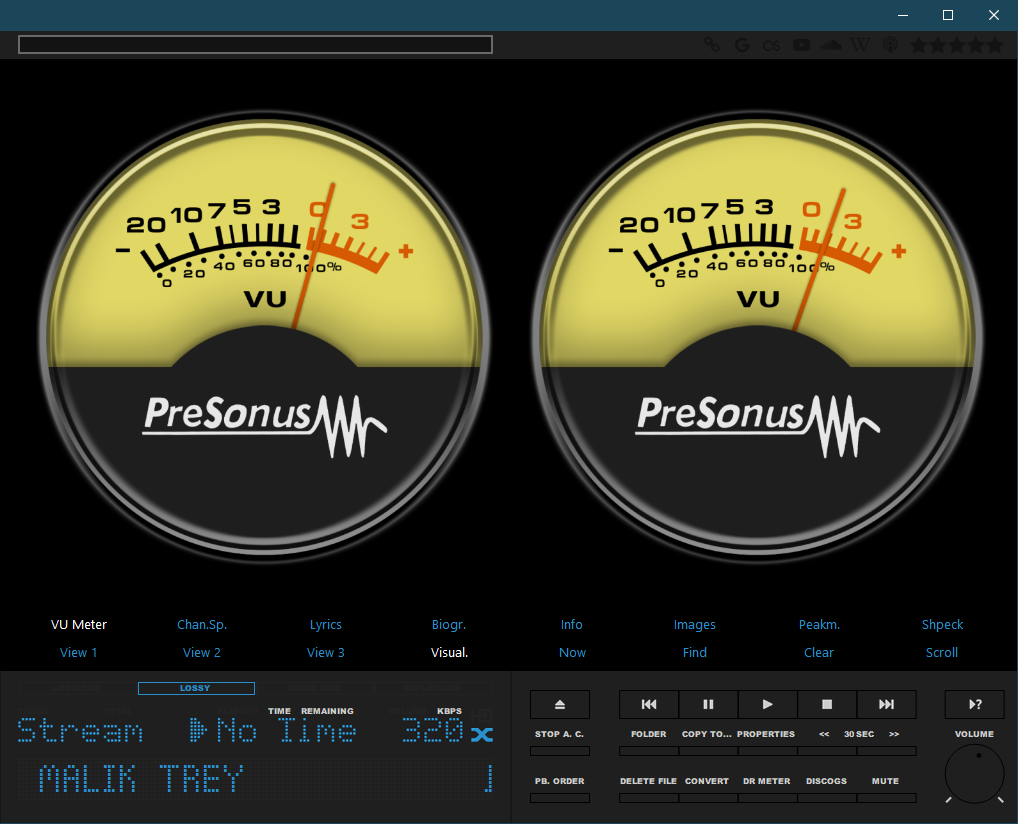Image resolution: width=1018 pixels, height=824 pixels.
Task: Click the Find link
Action: [x=695, y=653]
